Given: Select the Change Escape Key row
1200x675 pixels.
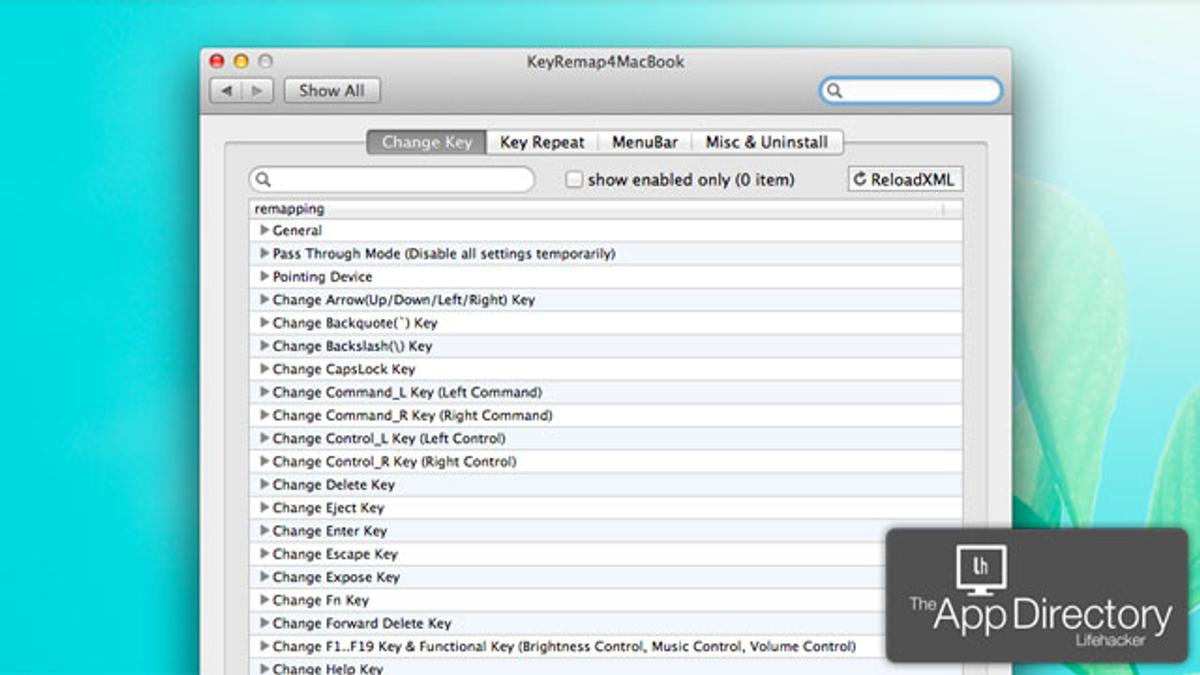Looking at the screenshot, I should coord(335,554).
